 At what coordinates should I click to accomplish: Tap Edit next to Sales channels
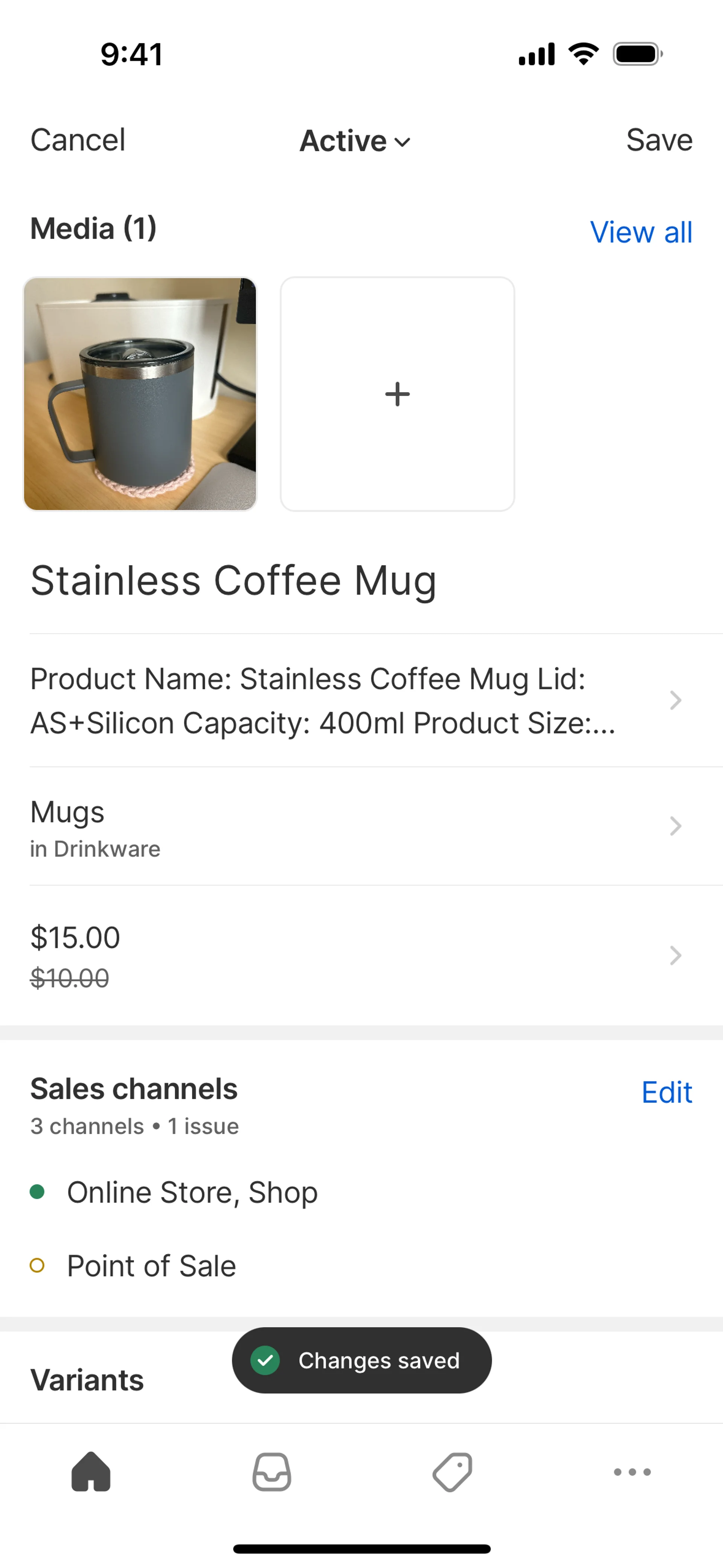coord(667,1093)
